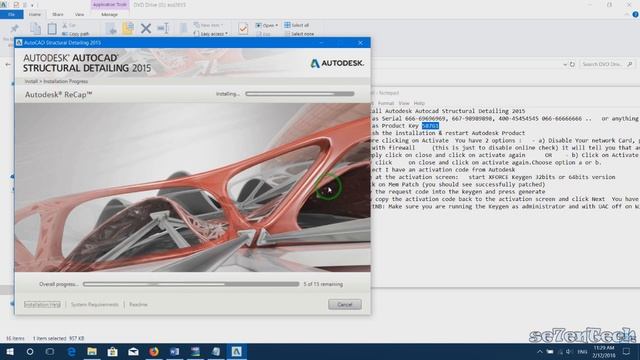Click Format menu in Notepad

[x=386, y=103]
